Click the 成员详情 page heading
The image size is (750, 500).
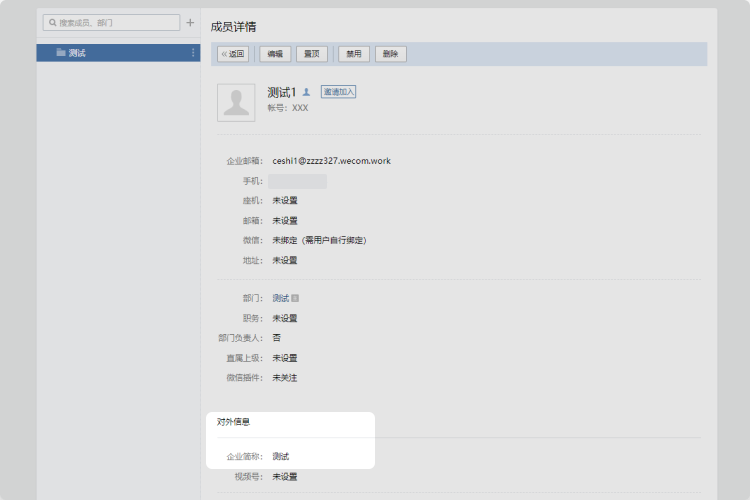coord(232,26)
